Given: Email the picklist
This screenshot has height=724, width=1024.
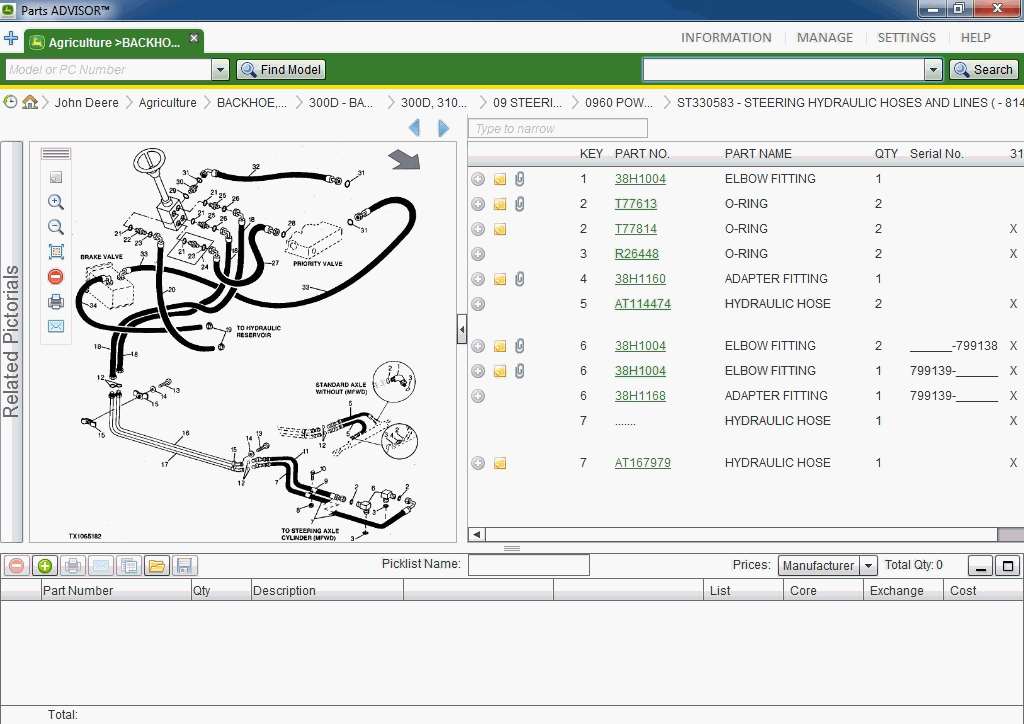Looking at the screenshot, I should pyautogui.click(x=101, y=565).
